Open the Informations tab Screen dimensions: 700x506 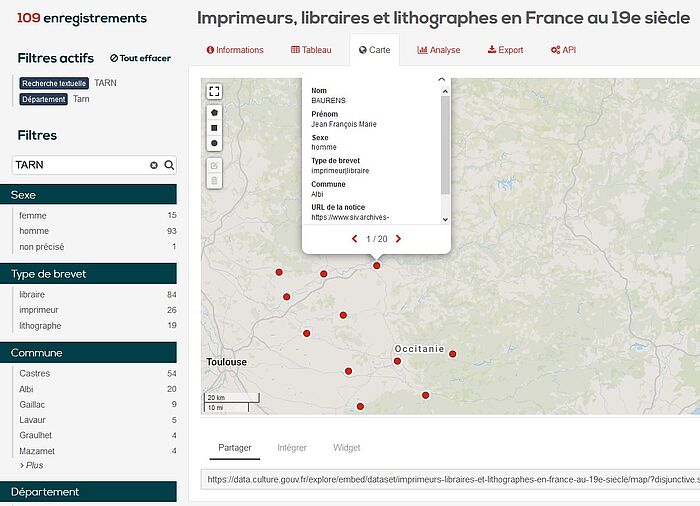235,50
